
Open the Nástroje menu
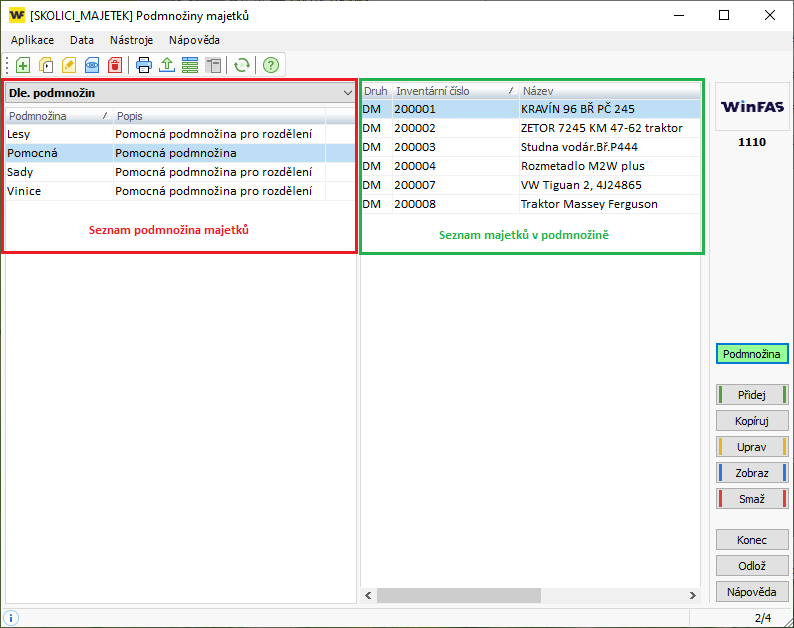pyautogui.click(x=131, y=40)
